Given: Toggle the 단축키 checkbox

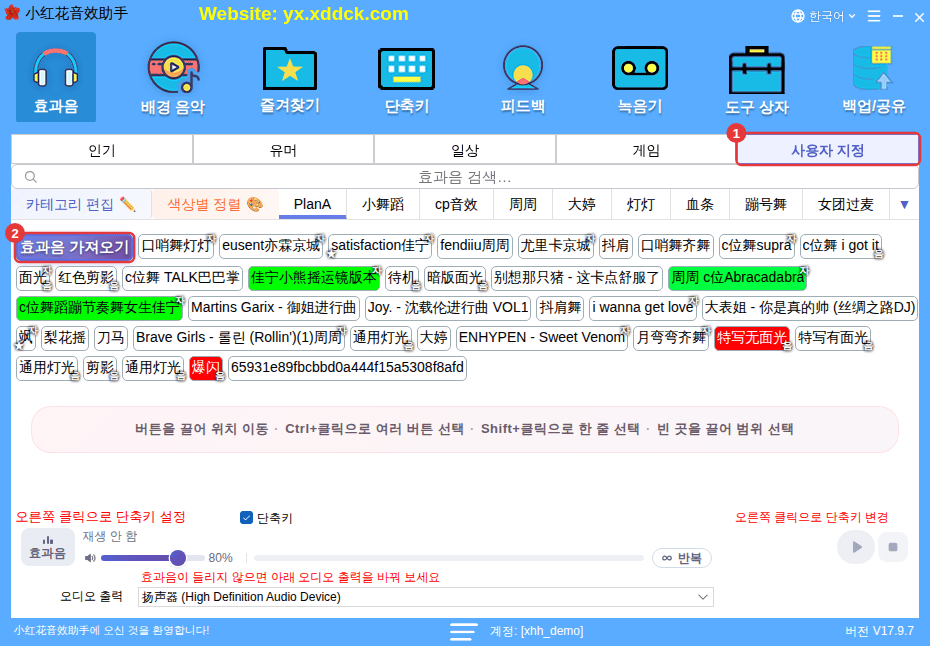Looking at the screenshot, I should pos(246,518).
